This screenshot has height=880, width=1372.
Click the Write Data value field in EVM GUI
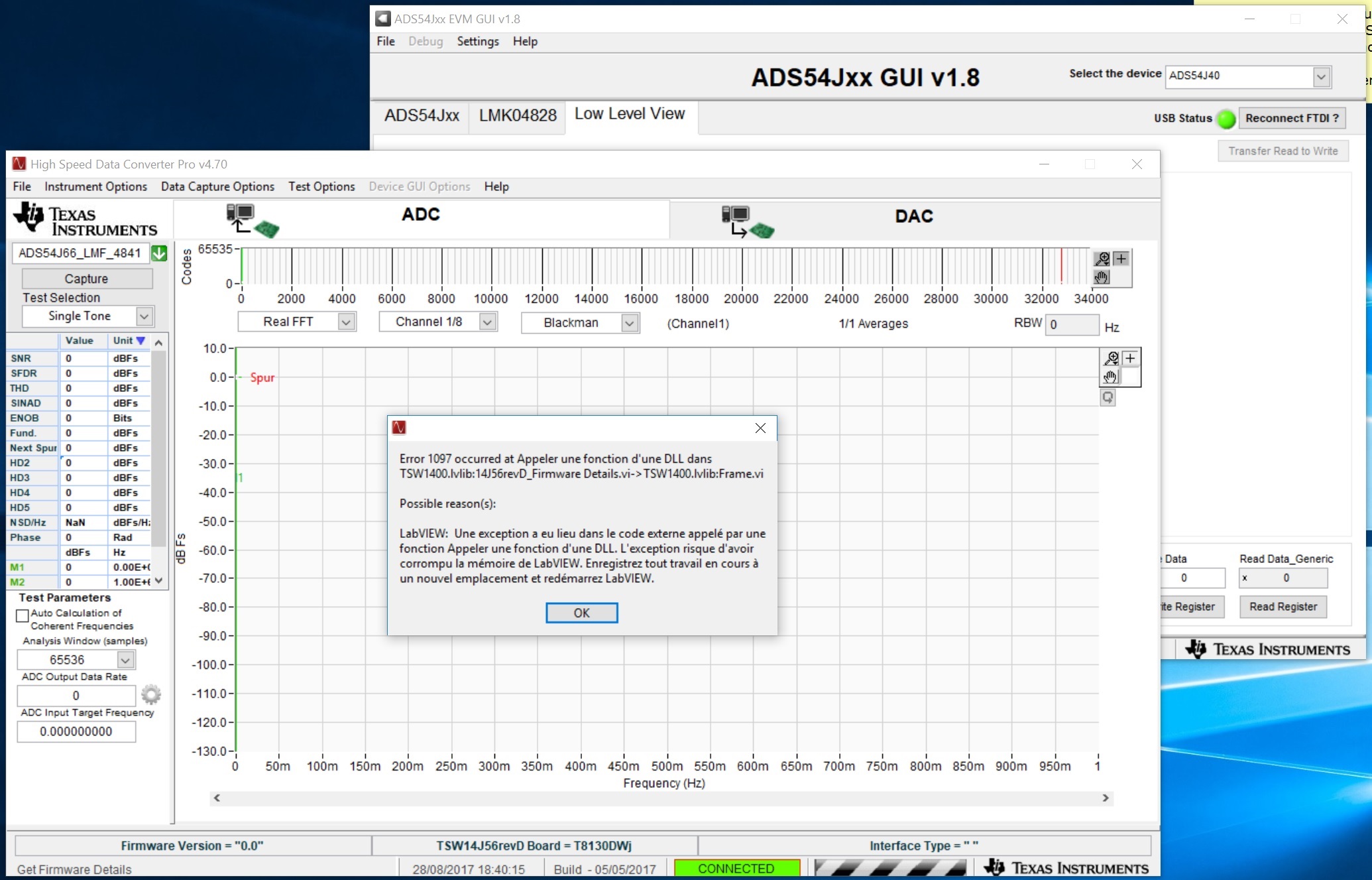[x=1193, y=578]
